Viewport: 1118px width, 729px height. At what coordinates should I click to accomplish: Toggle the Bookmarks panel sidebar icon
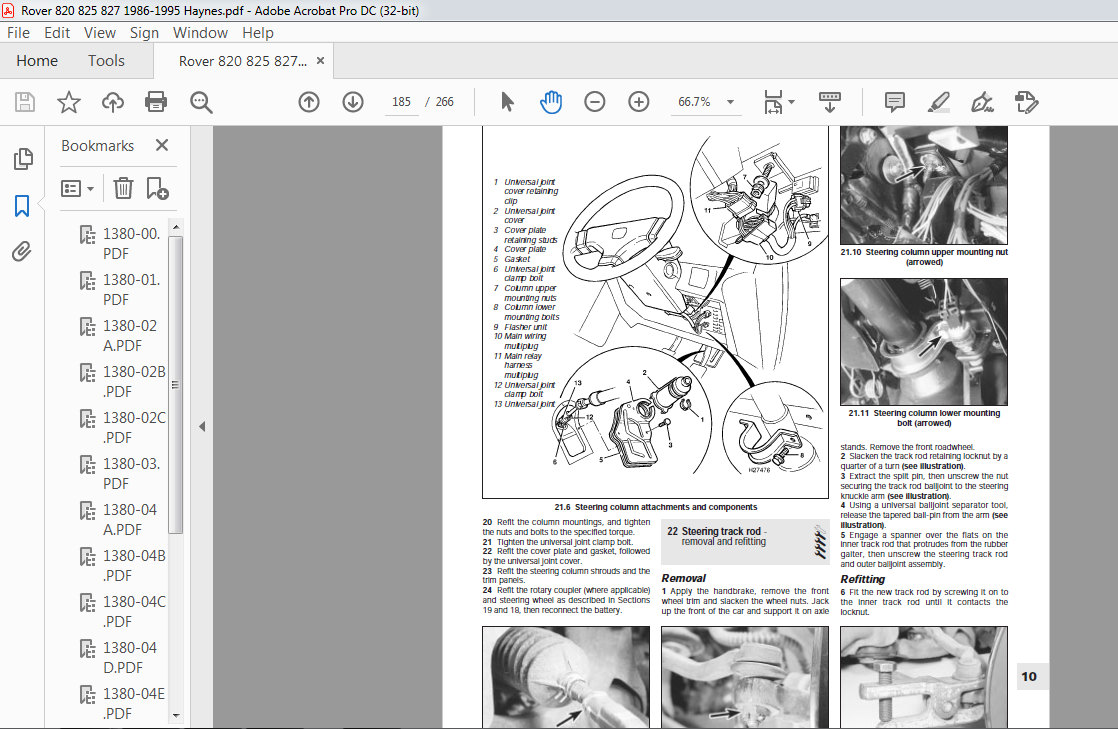pos(22,206)
